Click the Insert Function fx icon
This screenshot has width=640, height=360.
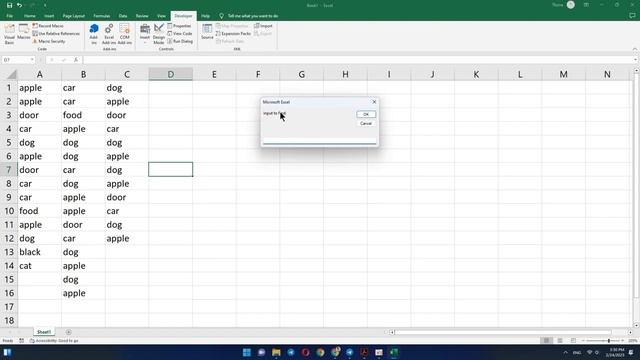[x=76, y=60]
